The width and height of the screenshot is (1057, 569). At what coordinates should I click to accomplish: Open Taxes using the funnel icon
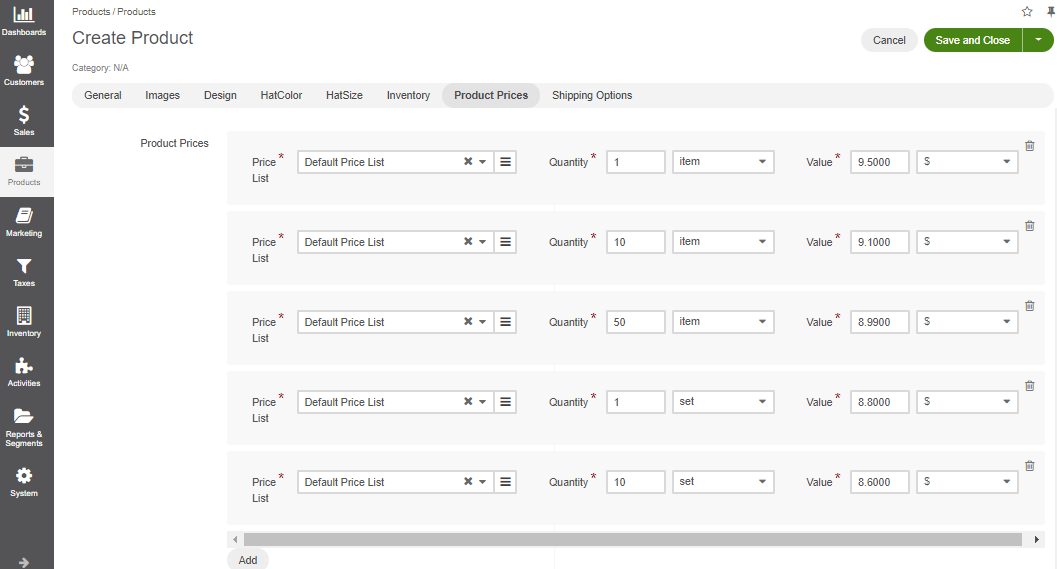click(24, 271)
